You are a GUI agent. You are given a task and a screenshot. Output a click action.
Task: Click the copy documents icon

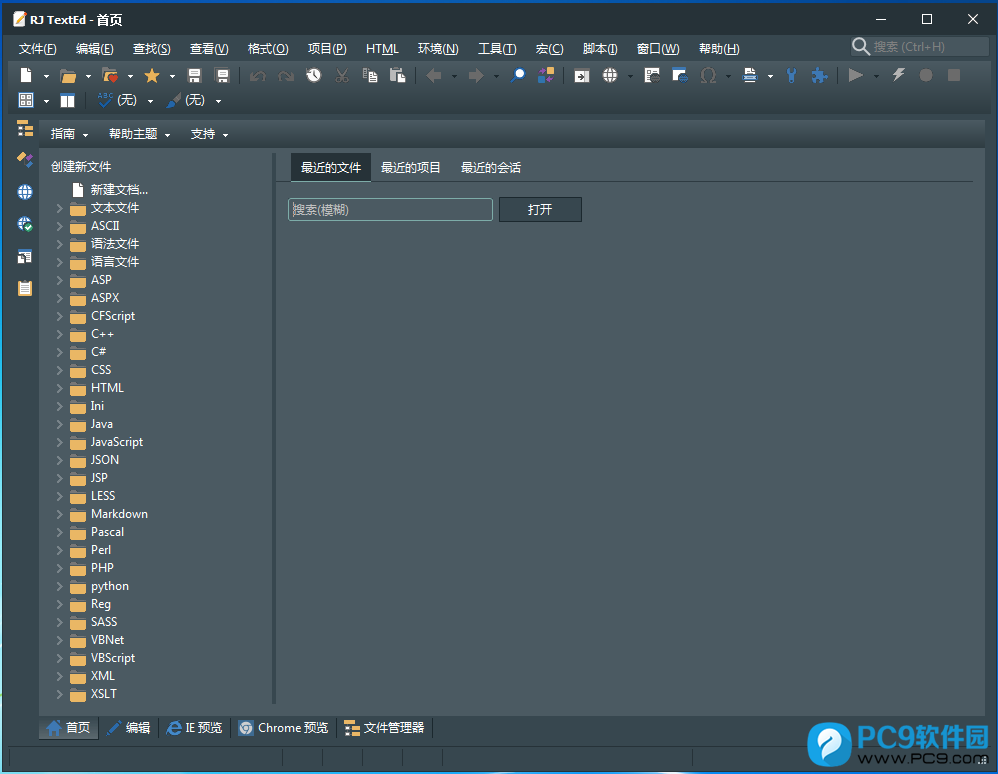[370, 75]
